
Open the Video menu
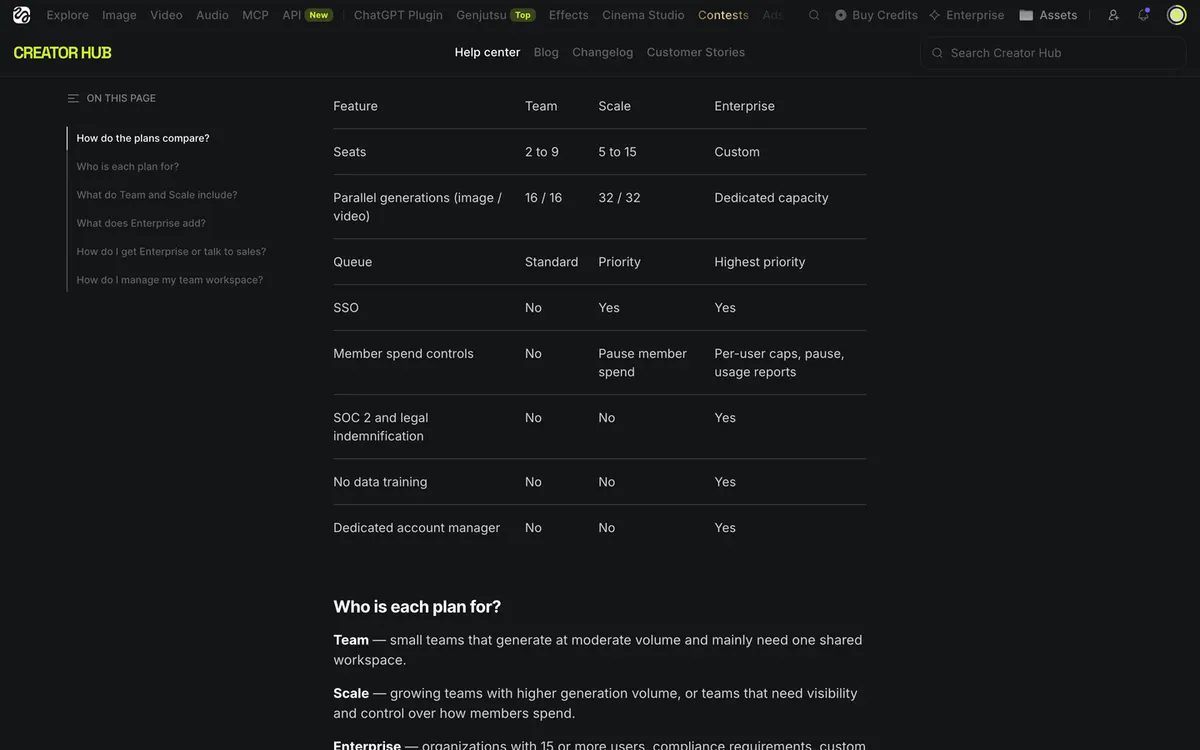point(166,15)
